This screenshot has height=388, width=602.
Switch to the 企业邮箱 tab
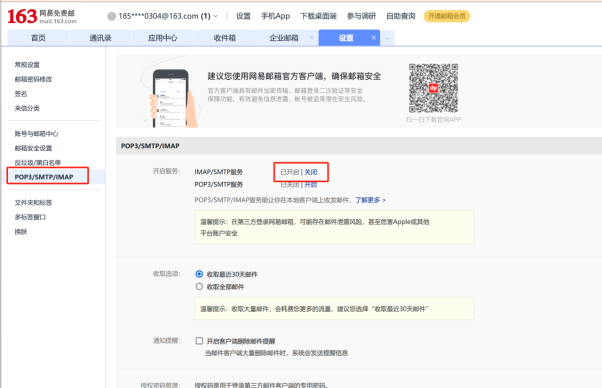point(284,38)
